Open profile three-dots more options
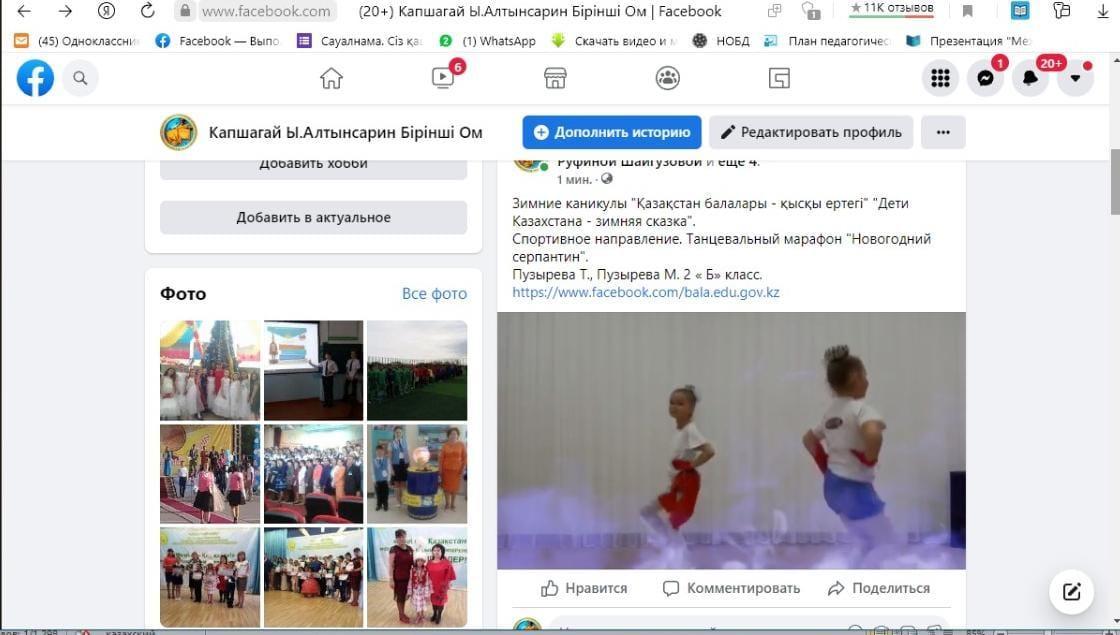 [943, 132]
